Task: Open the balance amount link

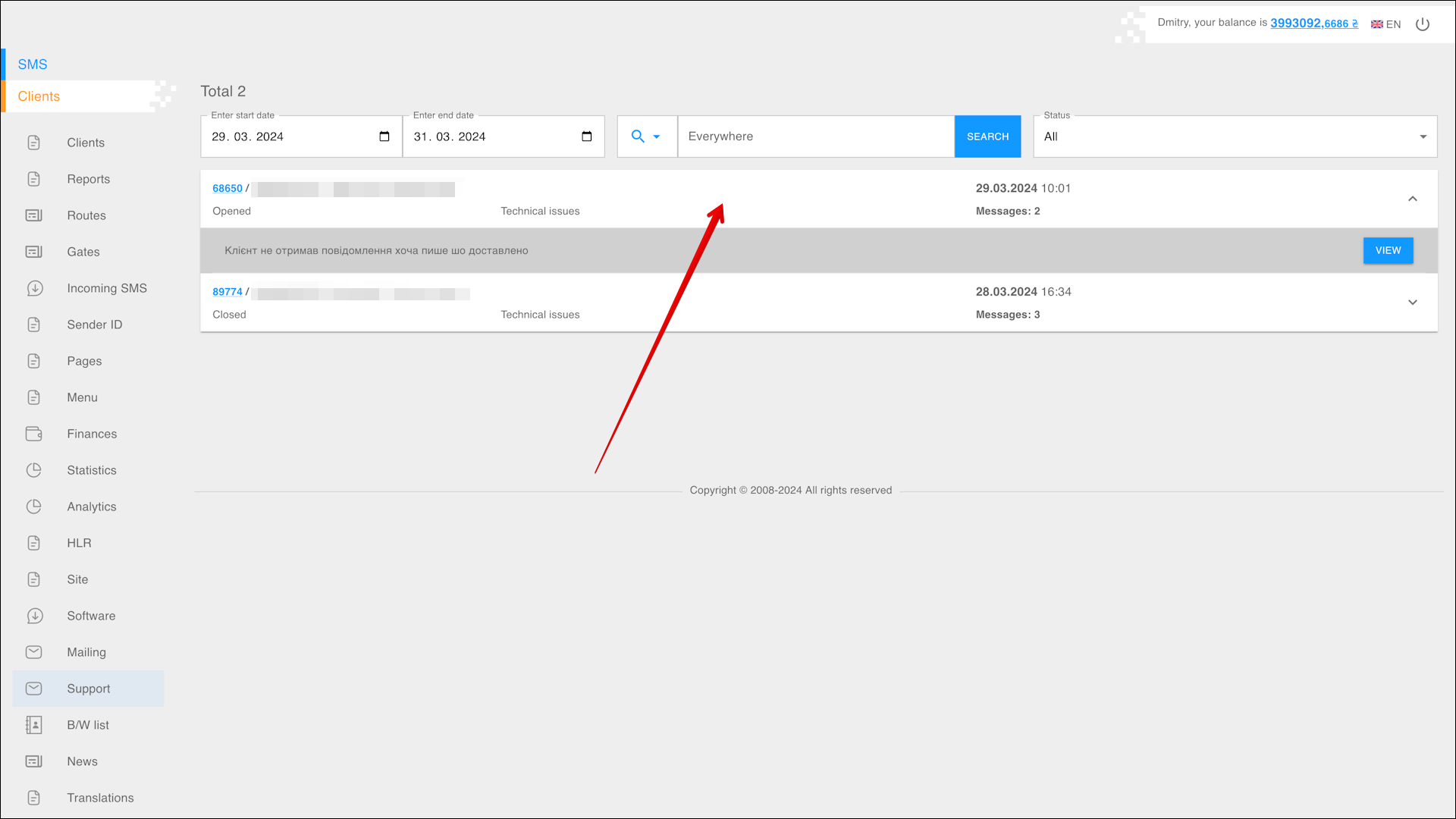Action: (1313, 23)
